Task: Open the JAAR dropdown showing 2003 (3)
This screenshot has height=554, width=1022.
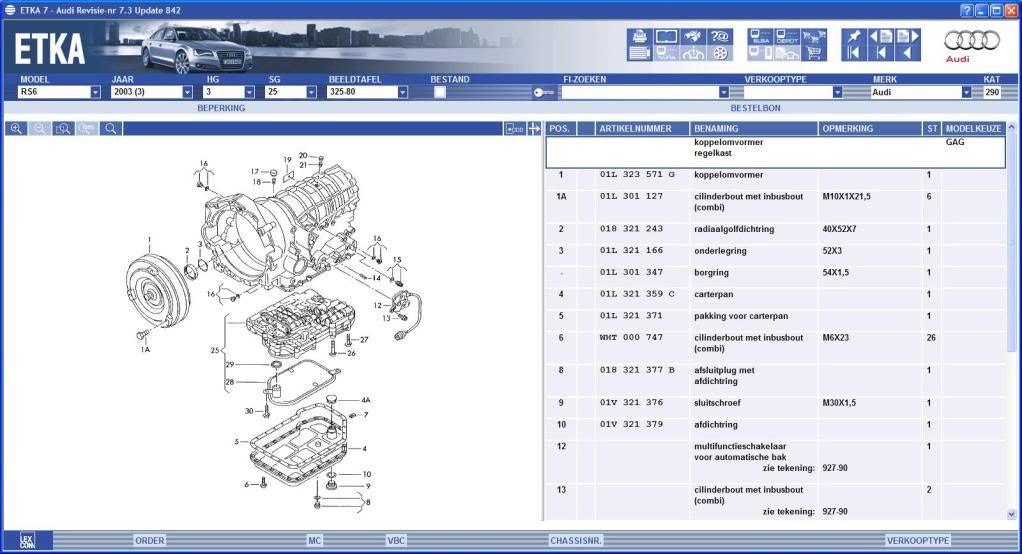Action: pos(187,93)
